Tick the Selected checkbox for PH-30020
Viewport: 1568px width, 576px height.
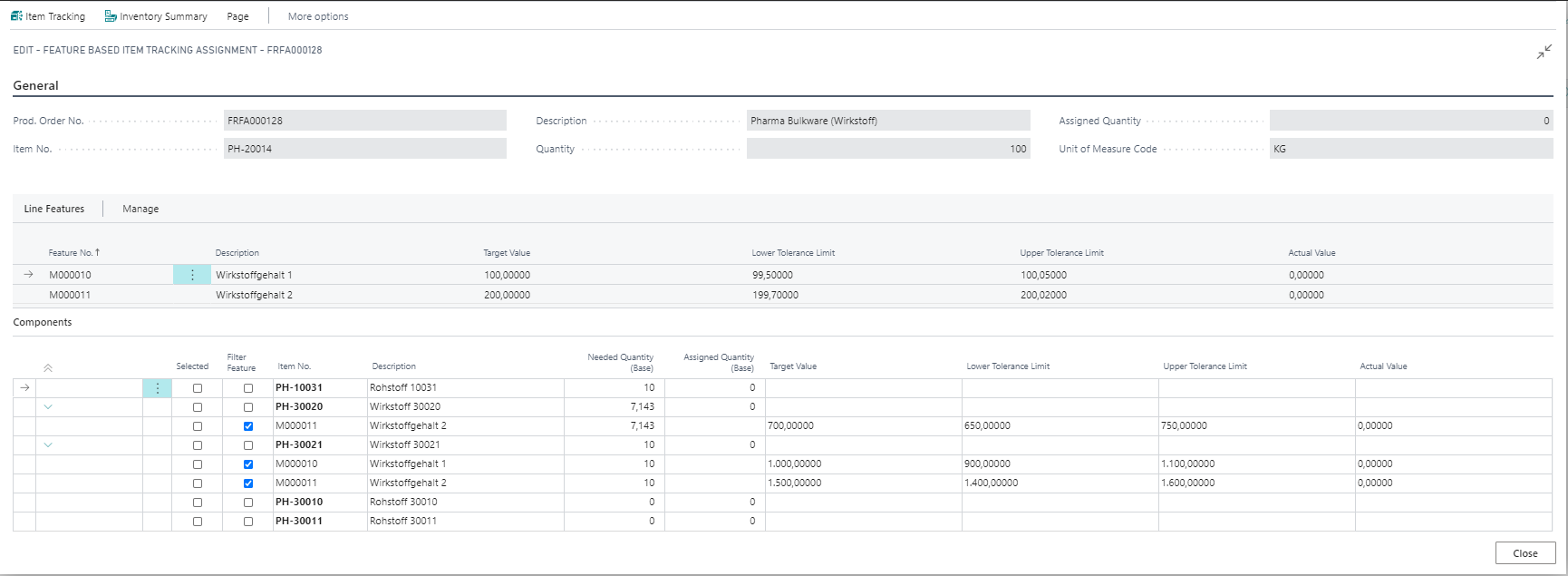198,407
